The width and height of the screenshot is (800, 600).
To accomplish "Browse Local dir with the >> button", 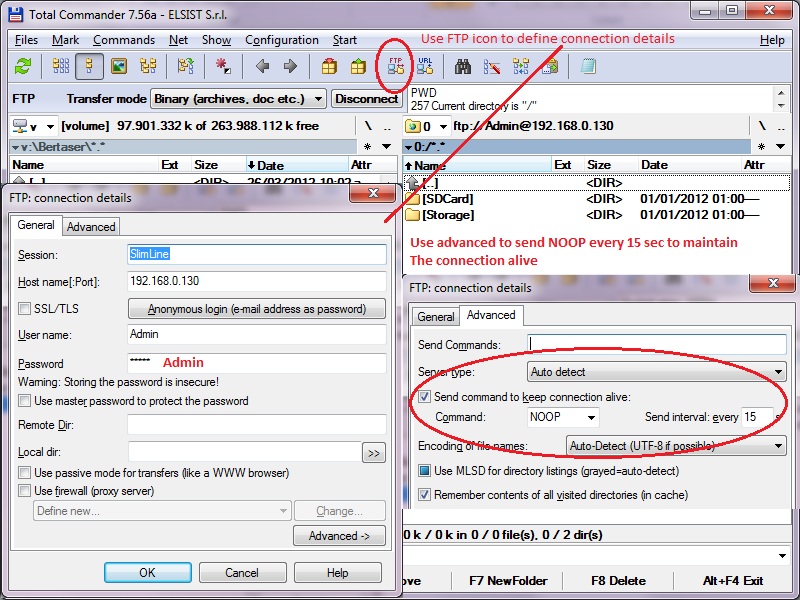I will click(373, 453).
